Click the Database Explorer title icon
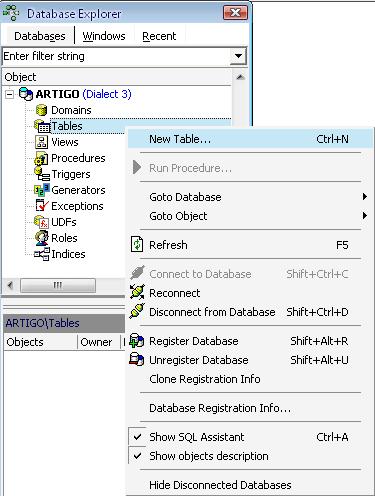Viewport: 375px width, 496px height. pyautogui.click(x=11, y=13)
